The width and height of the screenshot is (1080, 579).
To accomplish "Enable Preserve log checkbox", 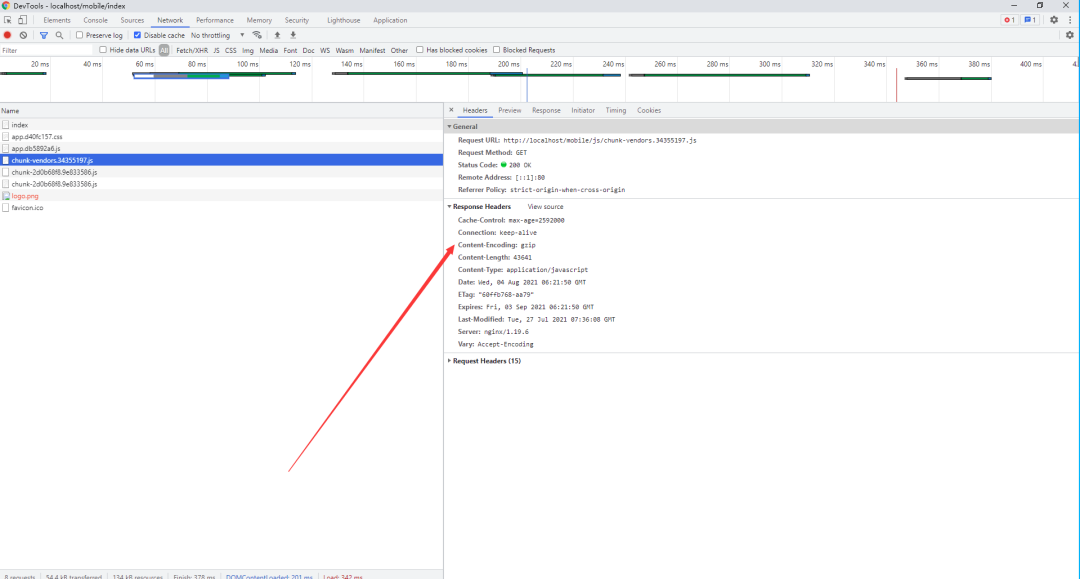I will pyautogui.click(x=79, y=35).
